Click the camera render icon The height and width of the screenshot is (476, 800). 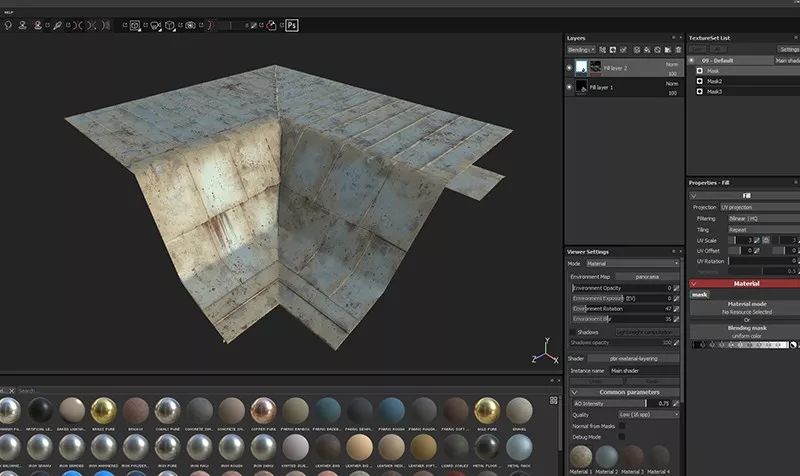click(190, 25)
